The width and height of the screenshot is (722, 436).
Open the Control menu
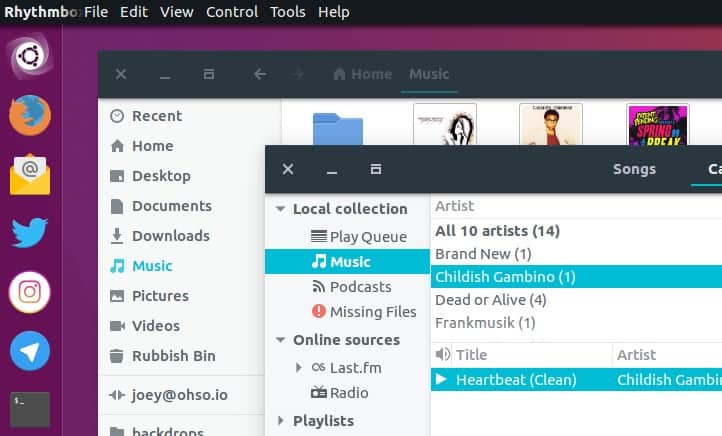click(231, 12)
